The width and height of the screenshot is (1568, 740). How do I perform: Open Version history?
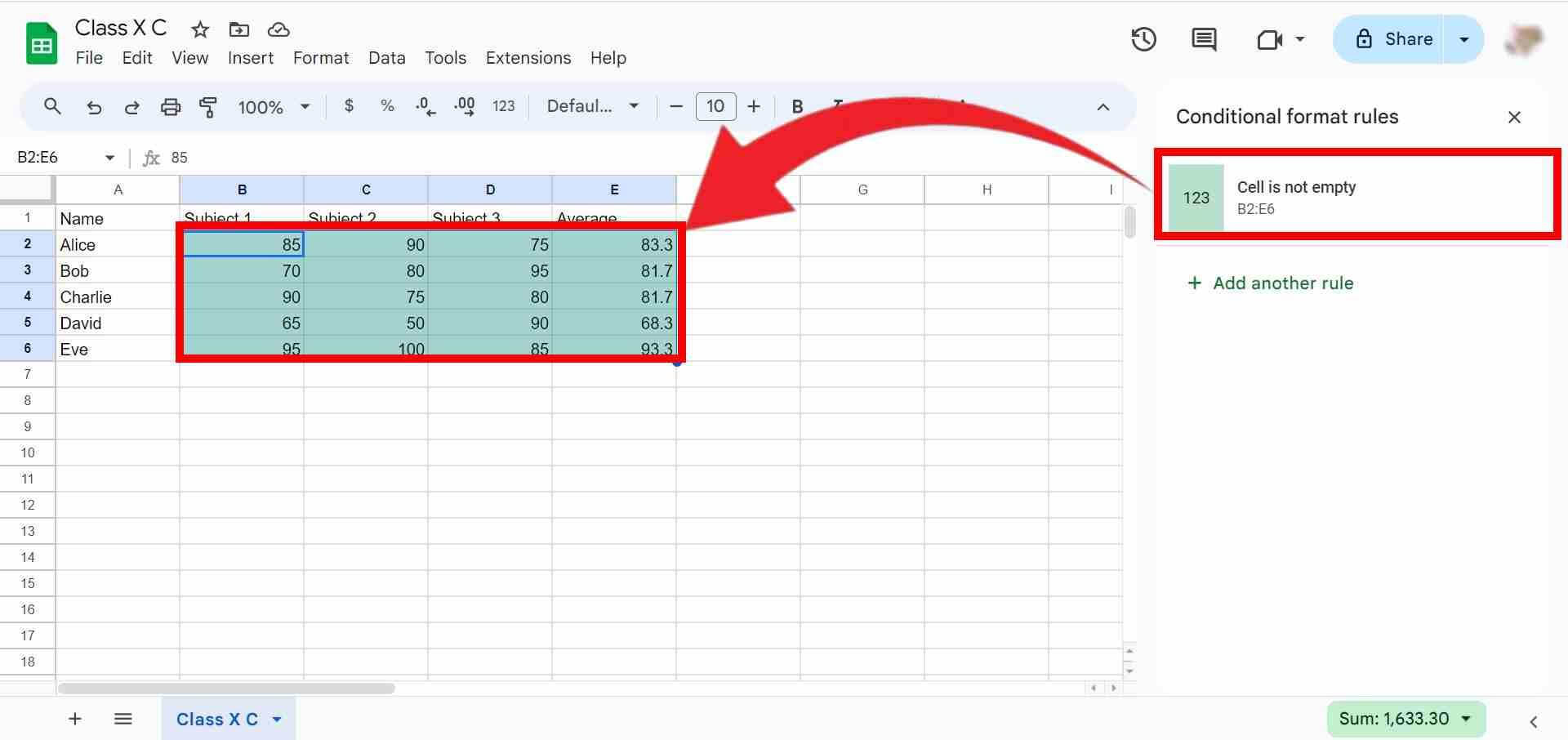(1143, 38)
